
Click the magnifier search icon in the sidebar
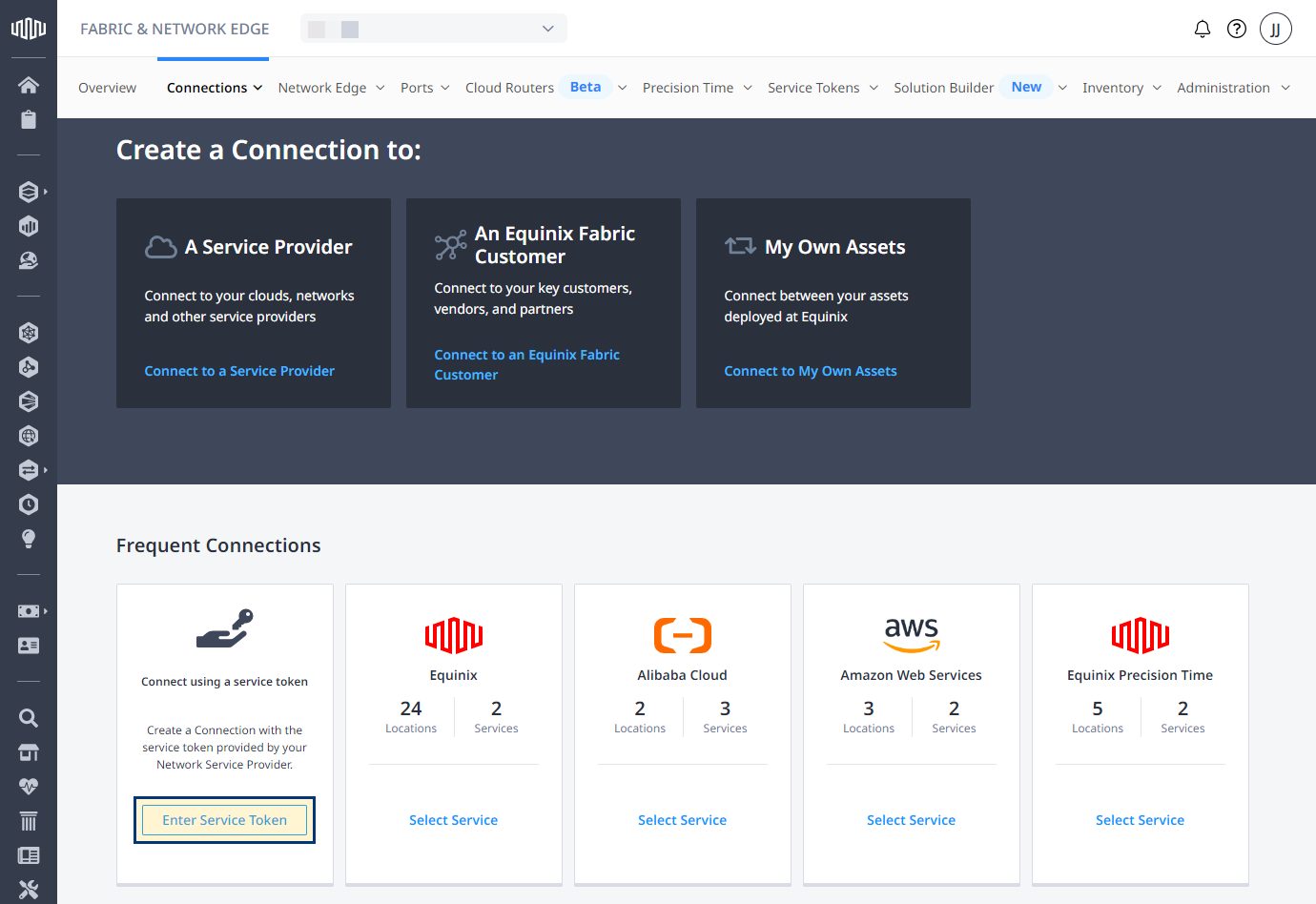29,718
